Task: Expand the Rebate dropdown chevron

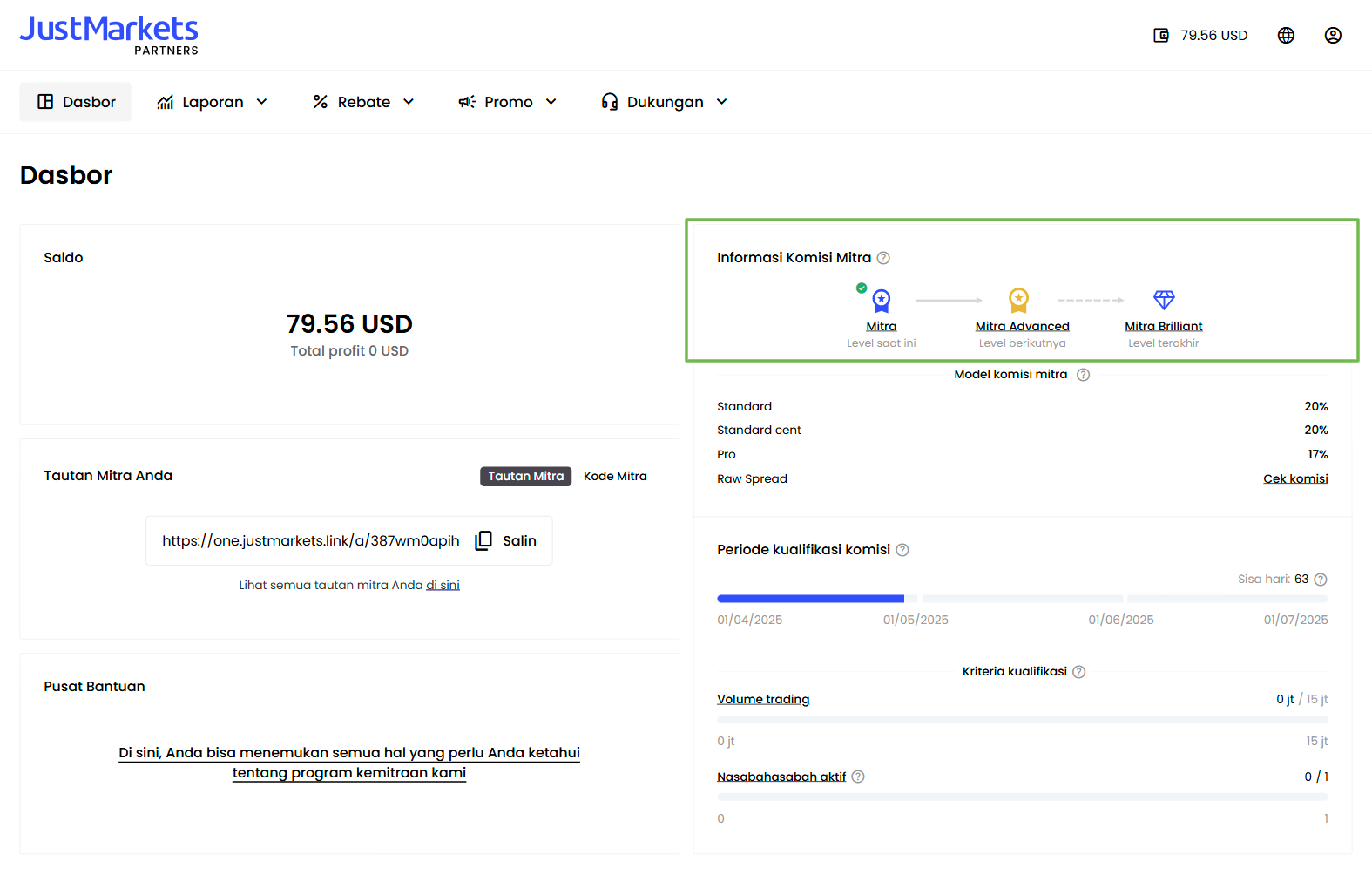Action: 409,102
